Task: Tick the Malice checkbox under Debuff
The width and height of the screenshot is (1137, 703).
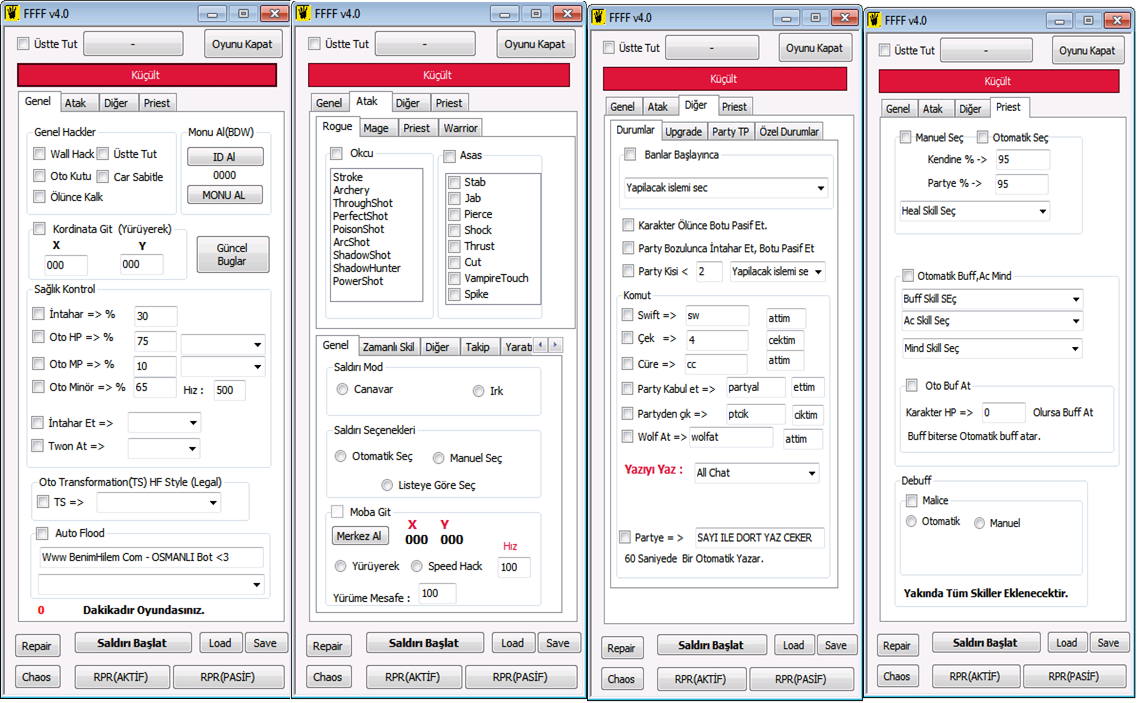Action: 911,501
